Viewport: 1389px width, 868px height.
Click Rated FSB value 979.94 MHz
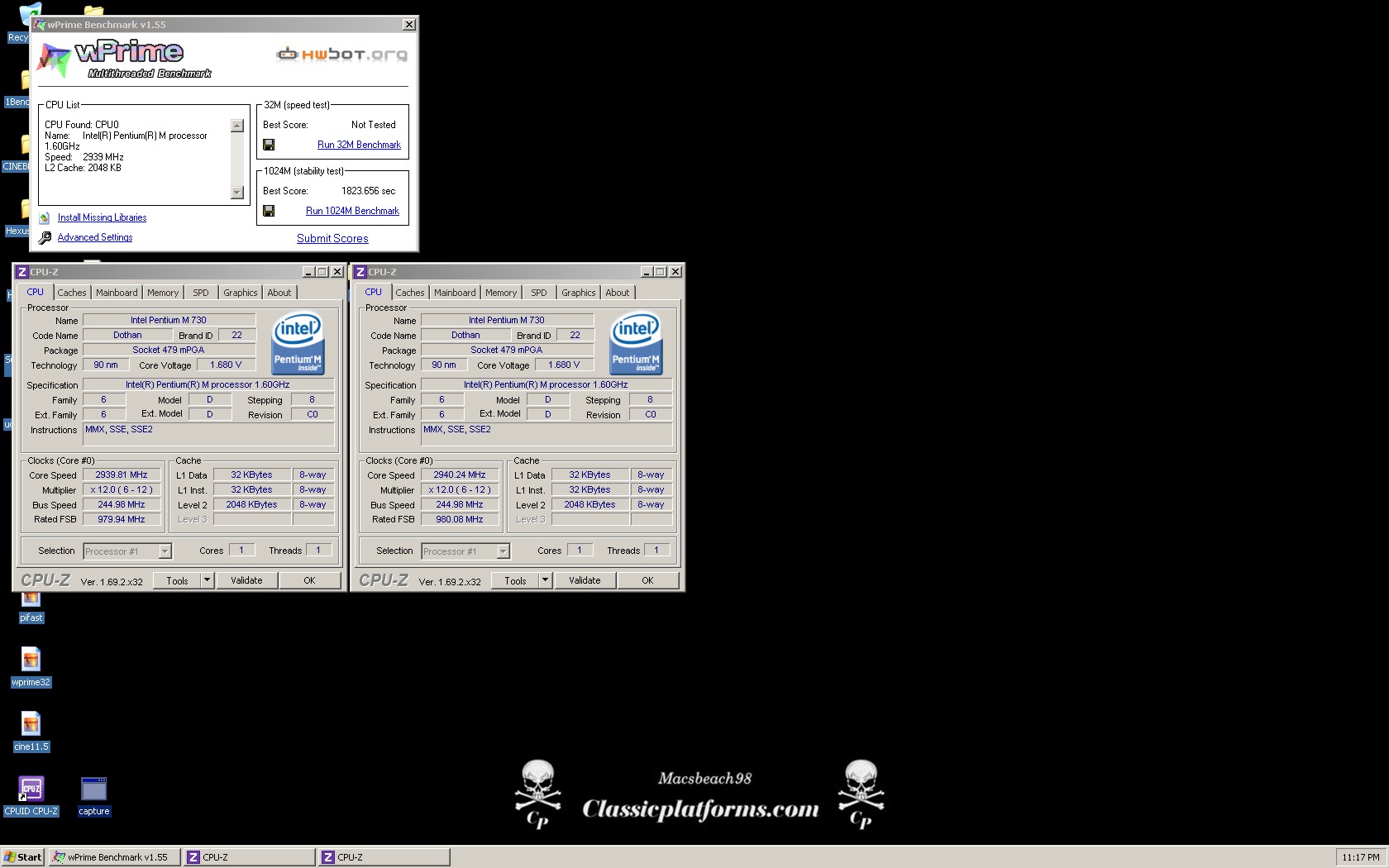[x=122, y=519]
